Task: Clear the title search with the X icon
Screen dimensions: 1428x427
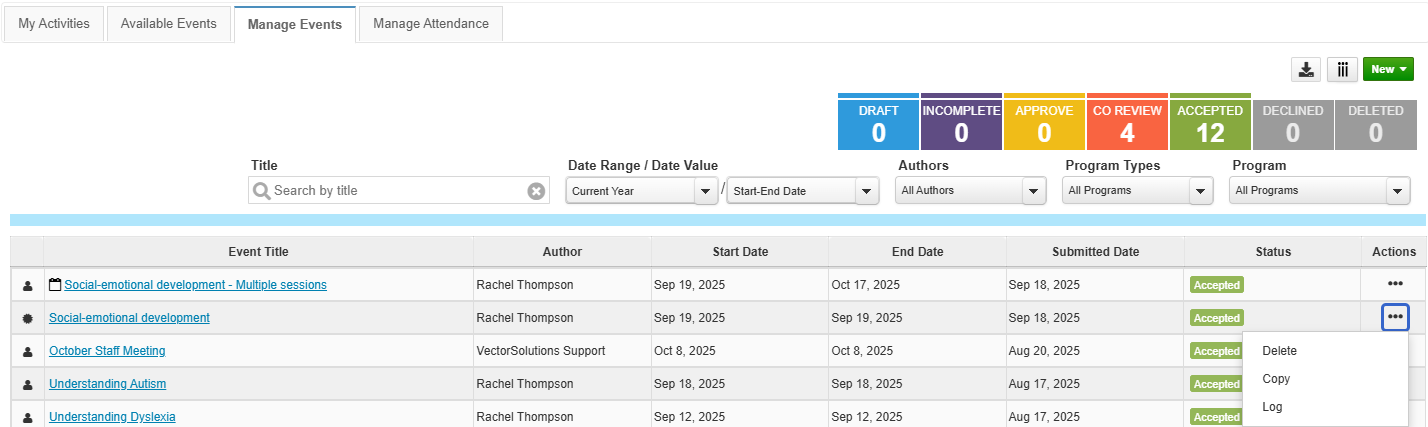Action: (536, 191)
